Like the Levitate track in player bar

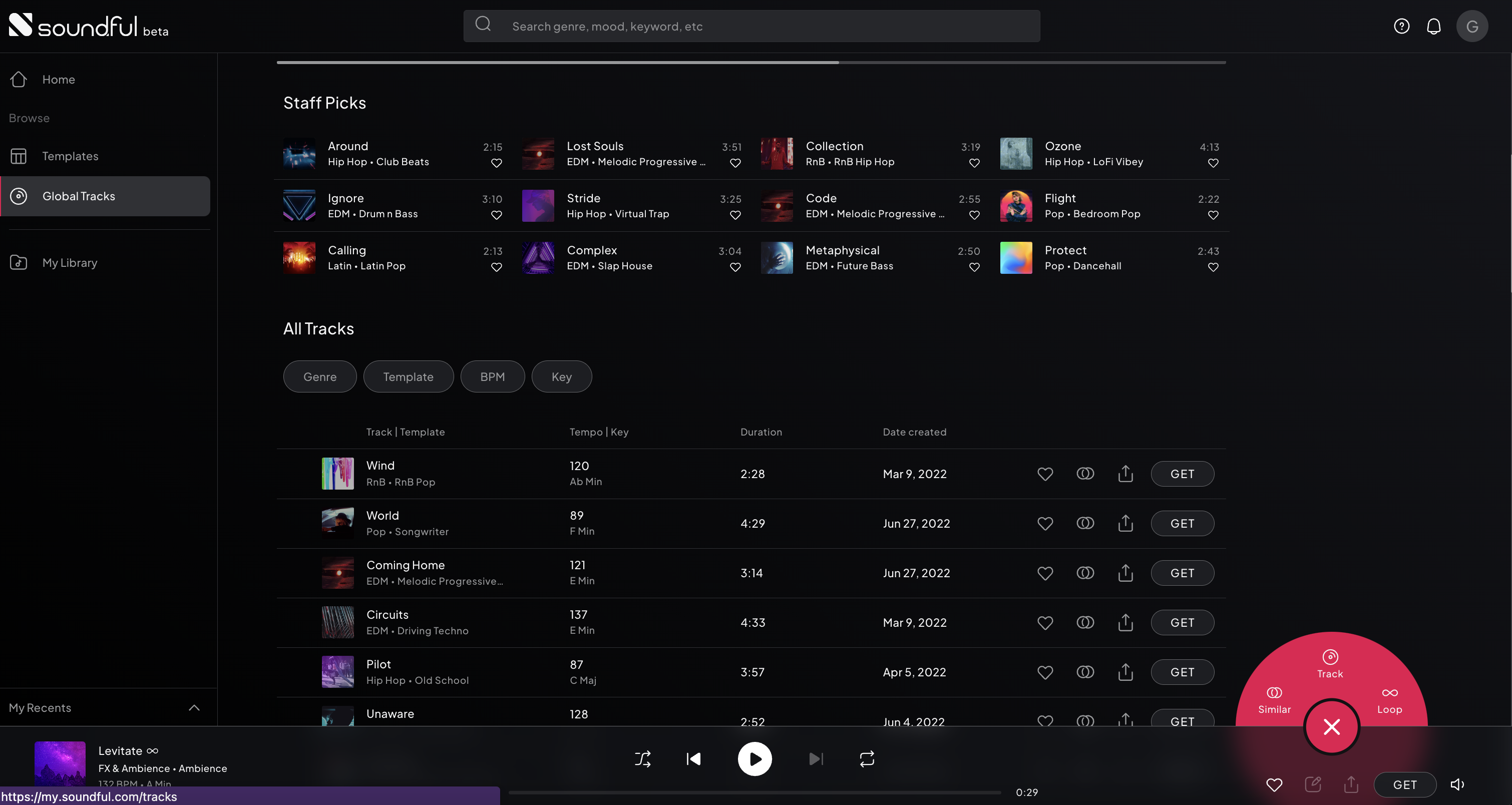pyautogui.click(x=1274, y=784)
